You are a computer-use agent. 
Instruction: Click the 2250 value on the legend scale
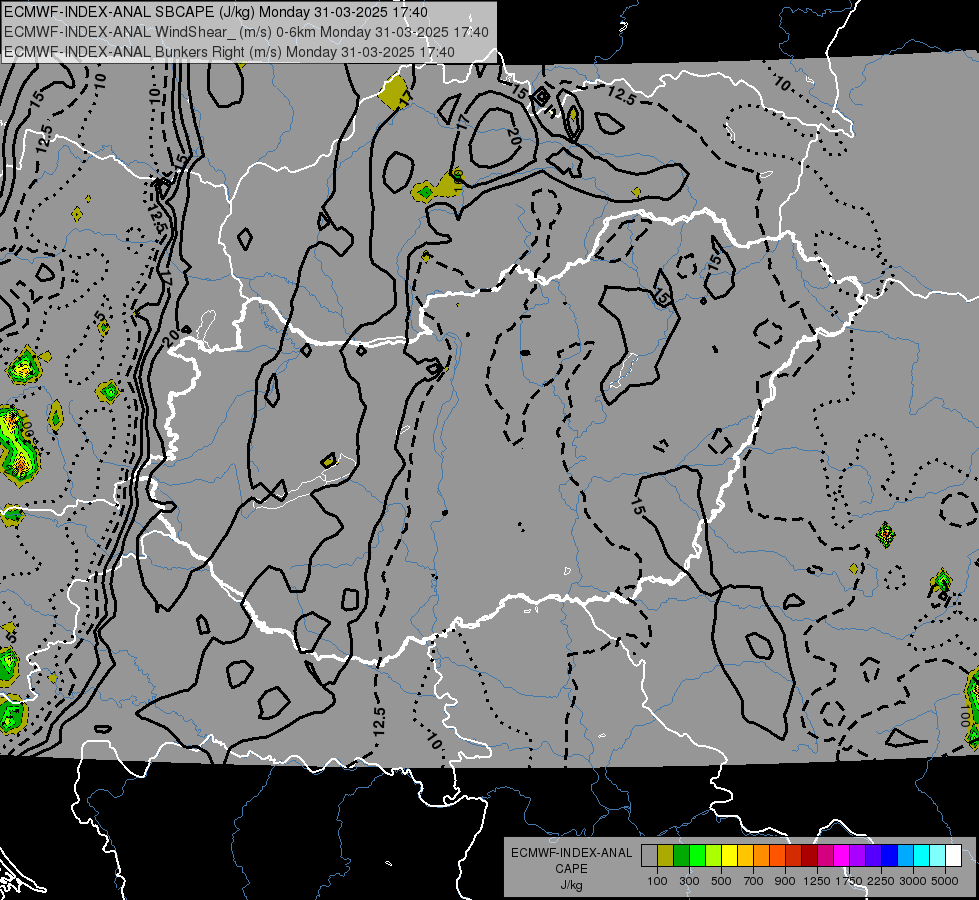point(881,881)
